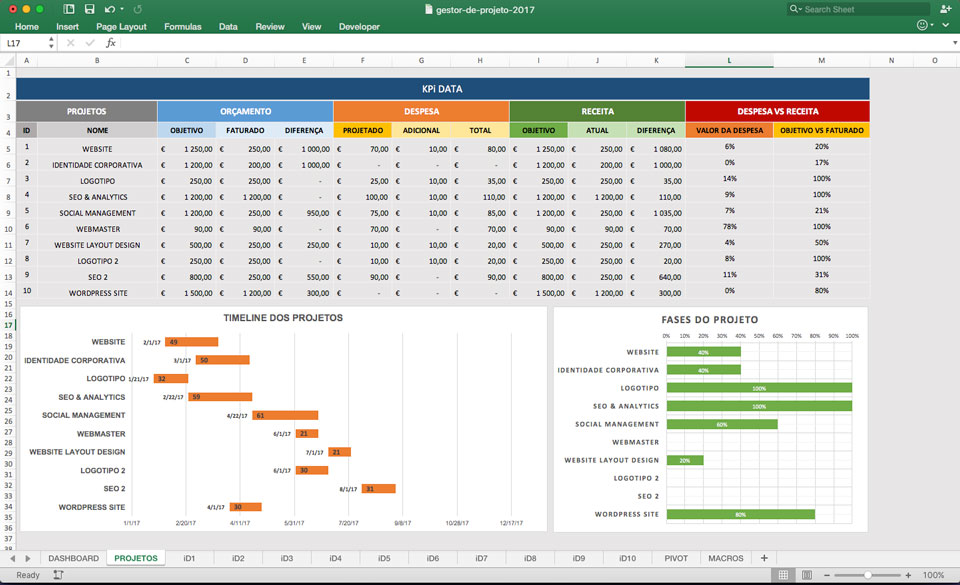Click the confirm entry checkmark icon

91,43
